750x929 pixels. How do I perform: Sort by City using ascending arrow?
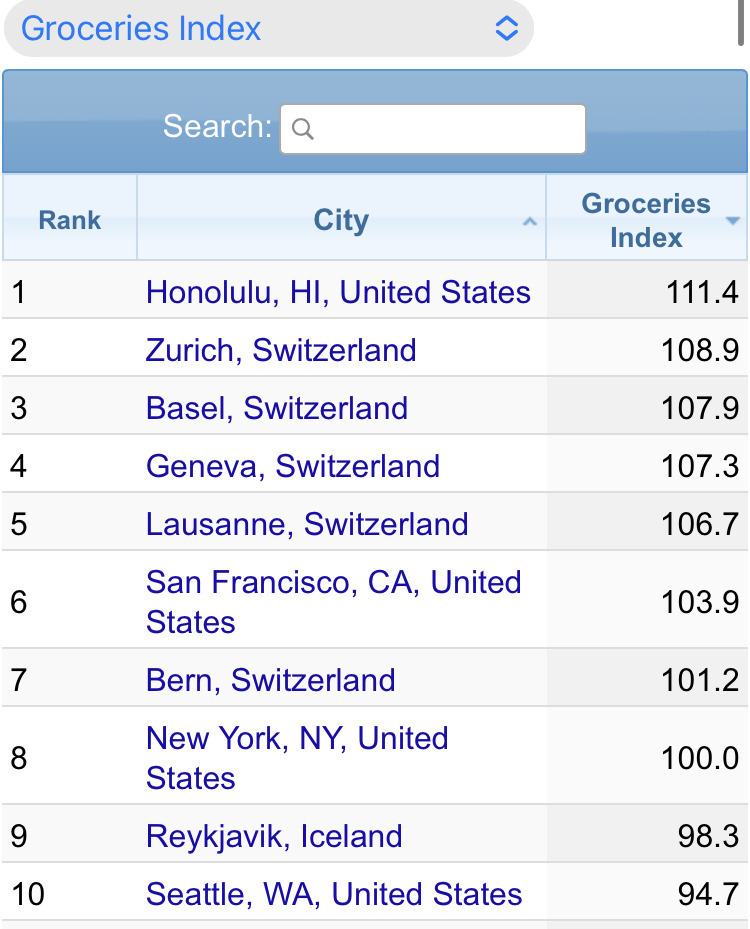tap(530, 222)
